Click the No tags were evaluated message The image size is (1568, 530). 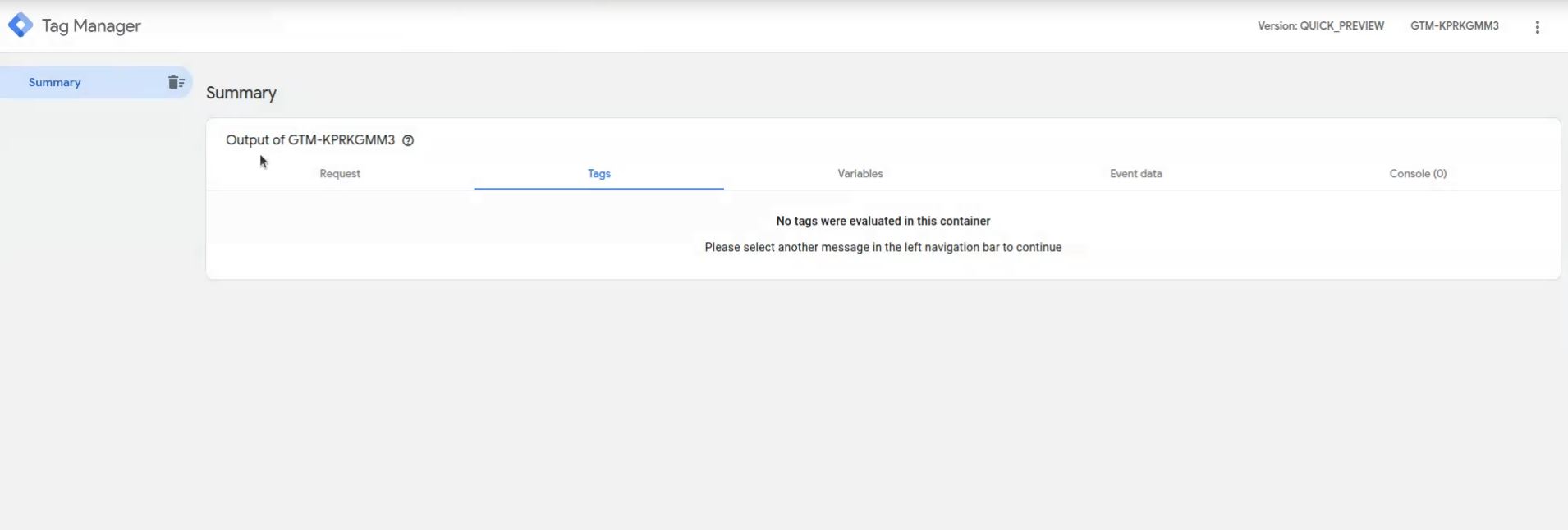pyautogui.click(x=883, y=221)
